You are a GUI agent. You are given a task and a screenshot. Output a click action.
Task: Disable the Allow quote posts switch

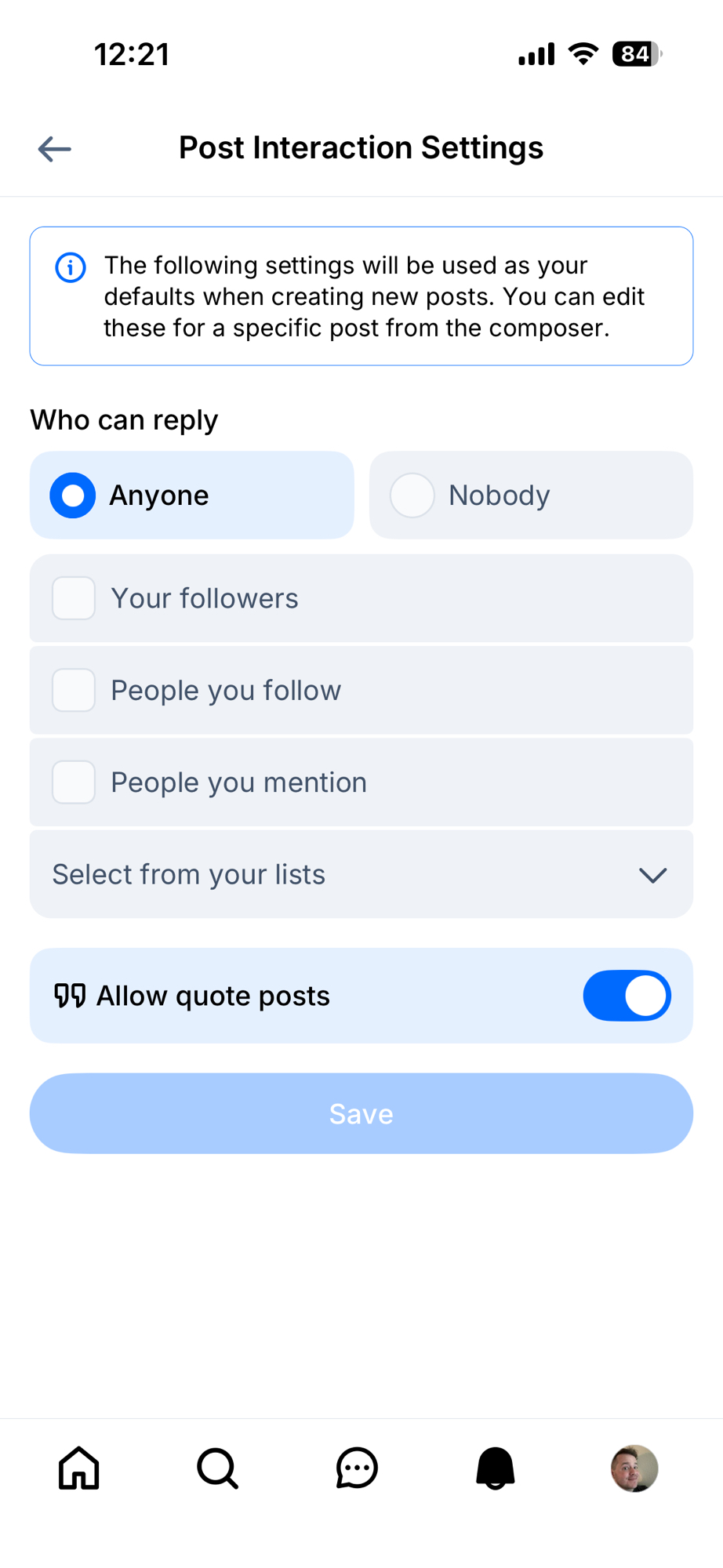tap(627, 996)
